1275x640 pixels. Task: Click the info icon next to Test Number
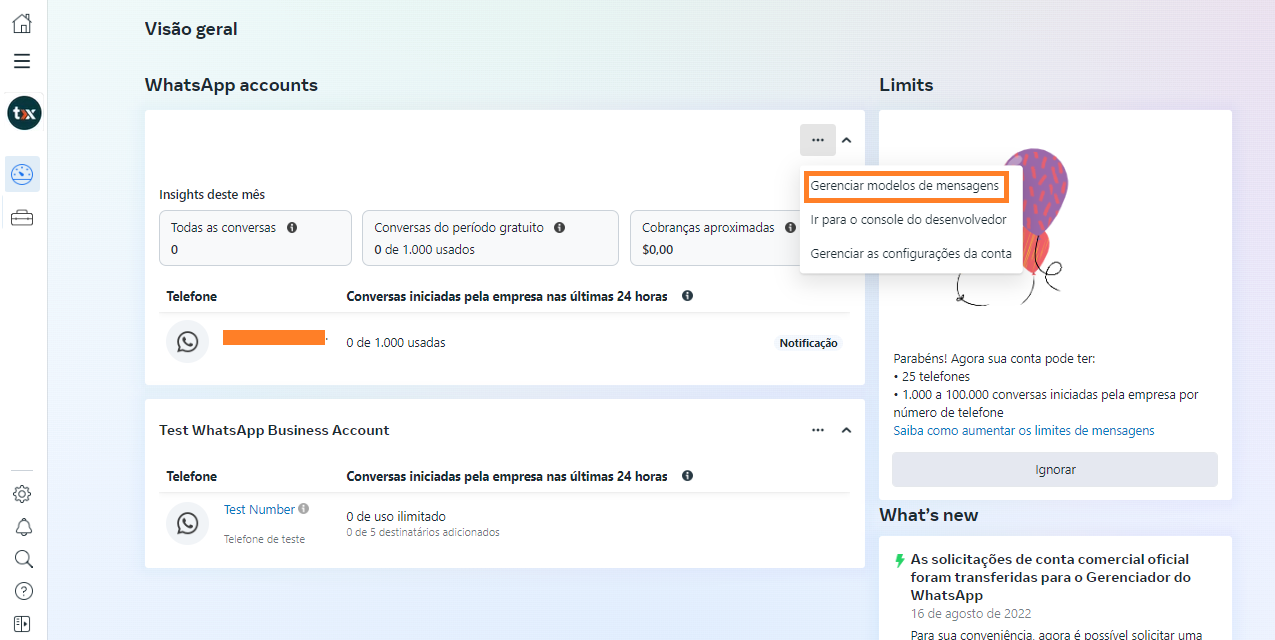click(x=303, y=508)
